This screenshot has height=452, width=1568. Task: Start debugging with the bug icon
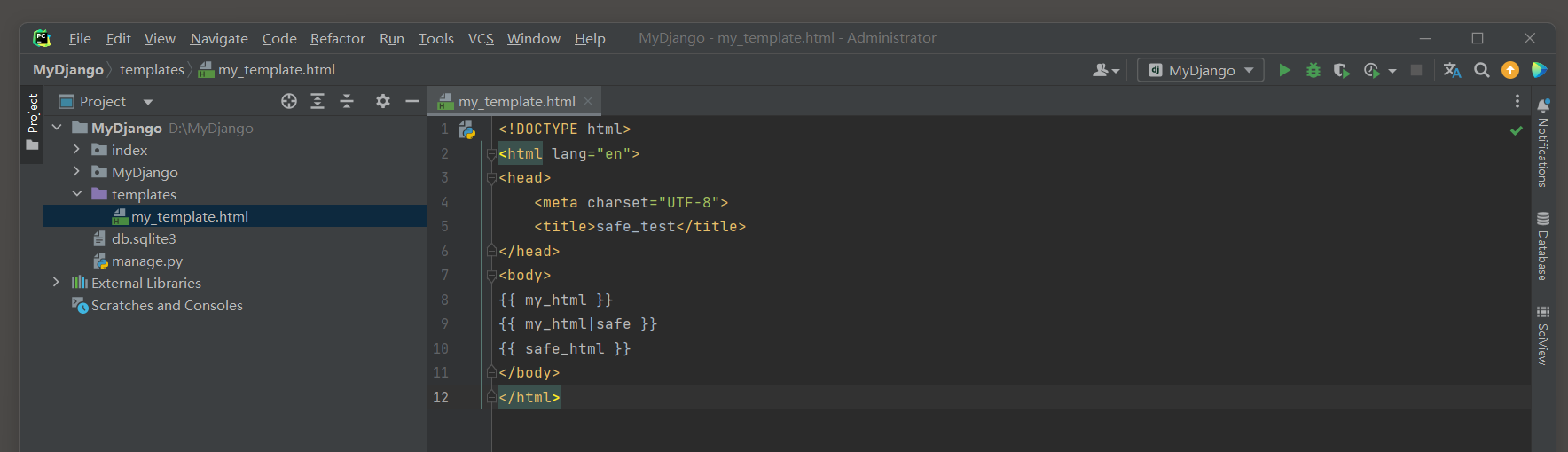1313,70
